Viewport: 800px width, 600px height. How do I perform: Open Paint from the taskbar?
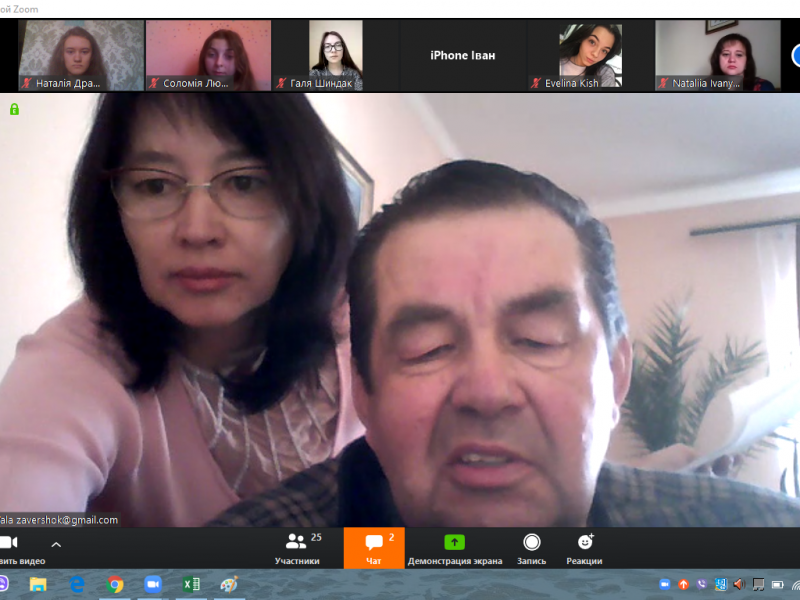click(229, 585)
